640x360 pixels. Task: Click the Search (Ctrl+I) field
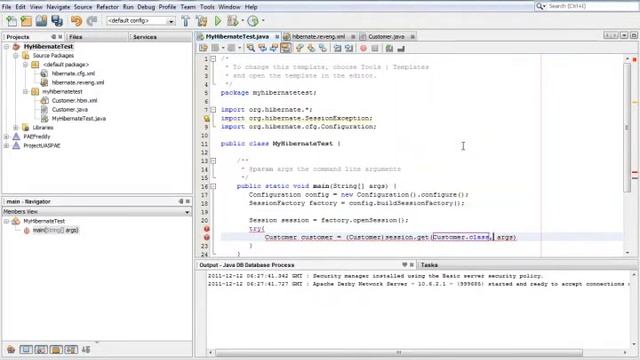tap(590, 6)
